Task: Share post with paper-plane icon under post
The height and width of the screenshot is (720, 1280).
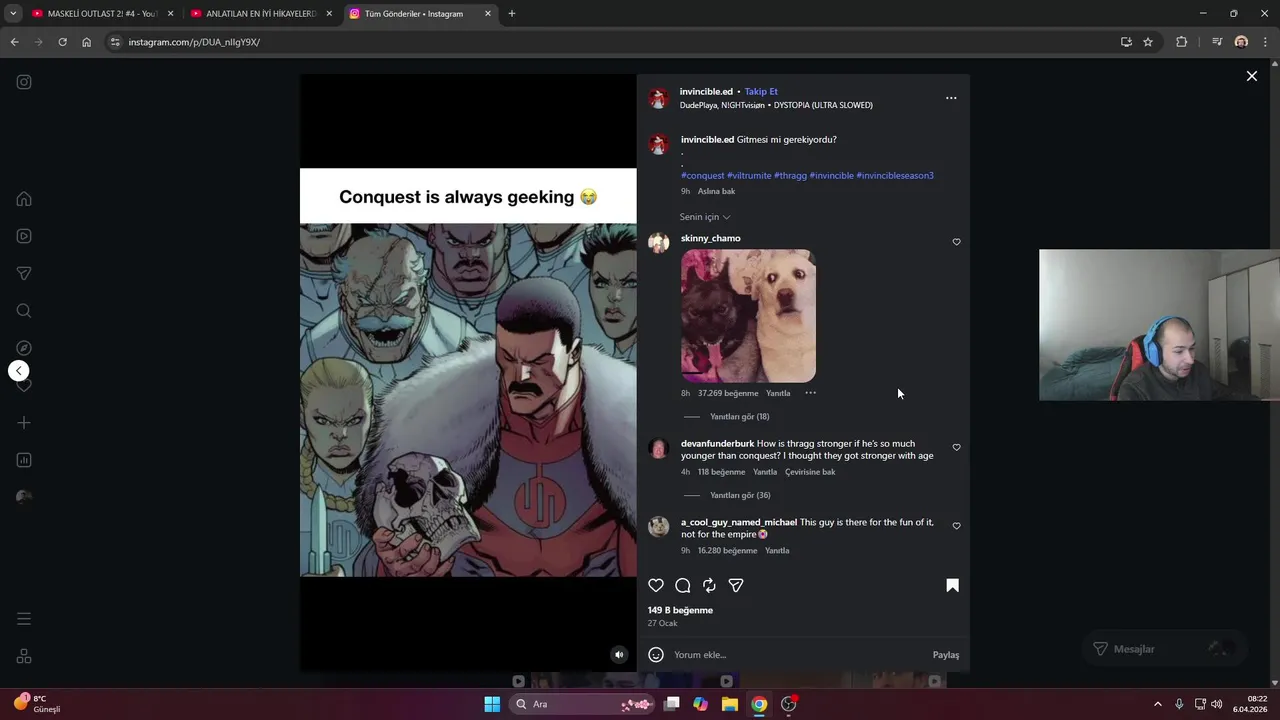Action: tap(736, 585)
